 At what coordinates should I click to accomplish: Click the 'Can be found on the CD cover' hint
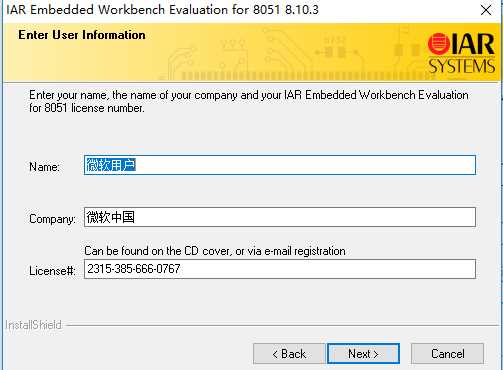pos(215,251)
